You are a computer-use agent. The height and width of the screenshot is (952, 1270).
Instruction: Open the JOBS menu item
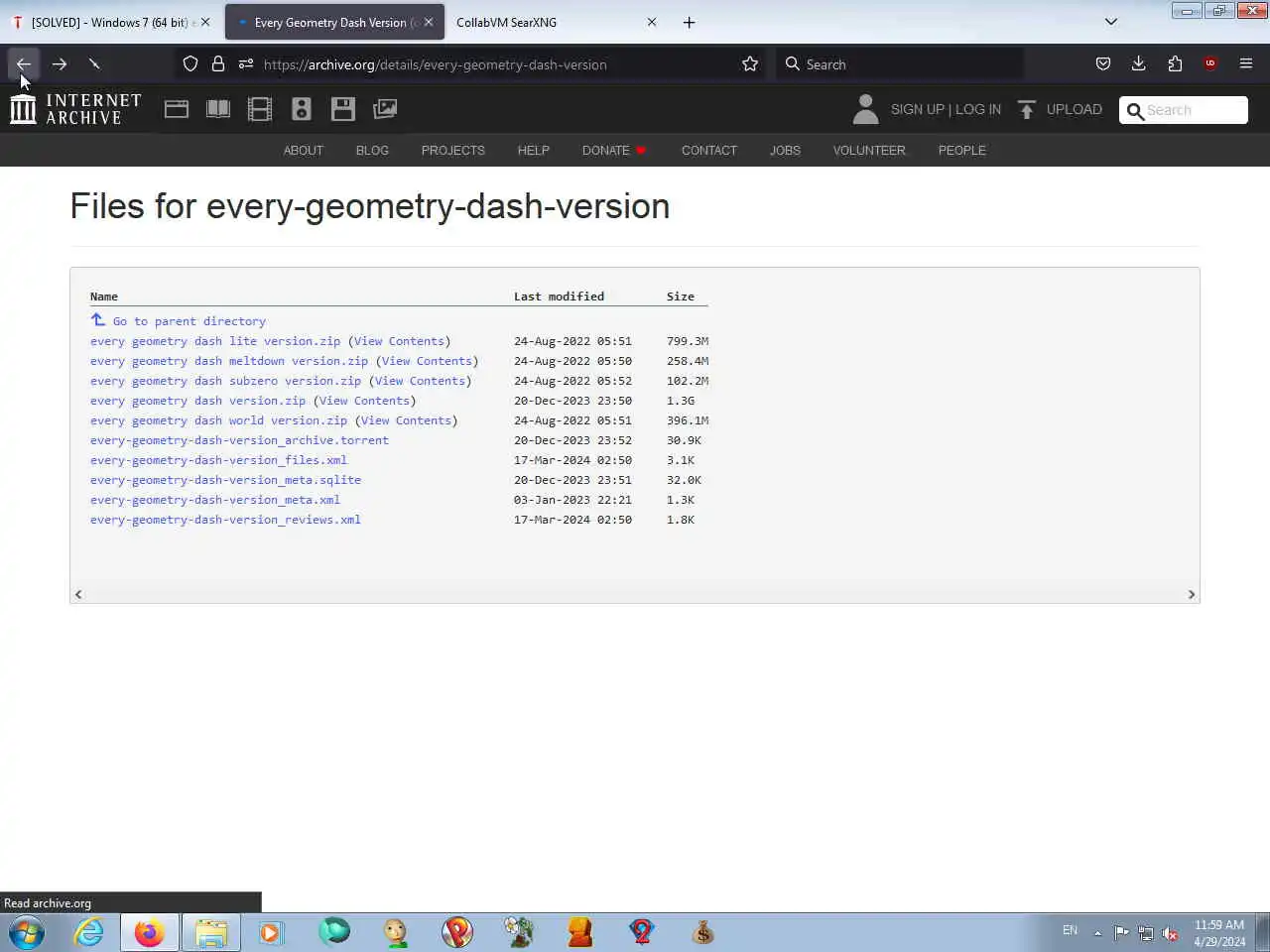tap(785, 151)
